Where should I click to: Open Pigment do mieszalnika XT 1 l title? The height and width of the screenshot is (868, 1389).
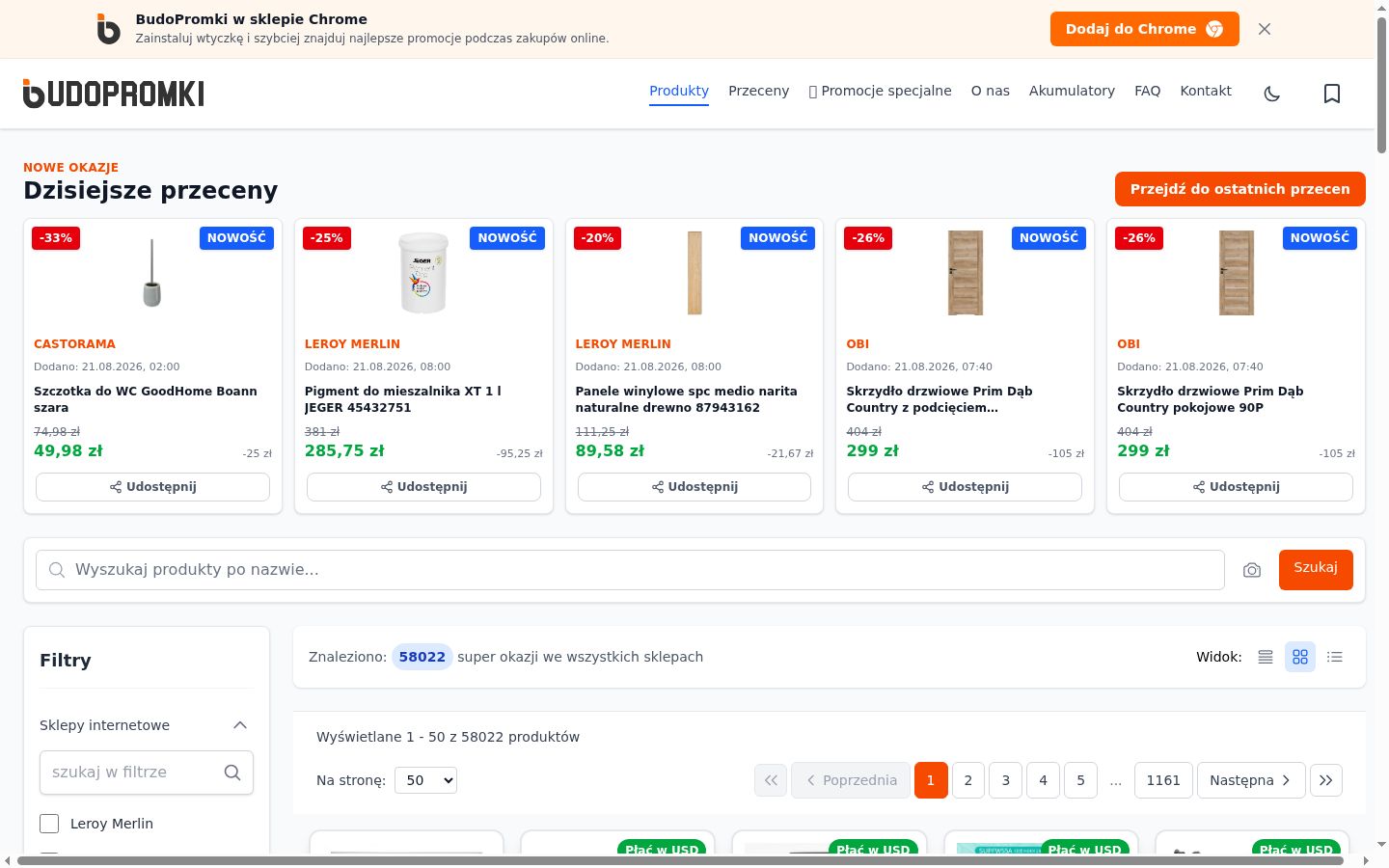[x=403, y=399]
